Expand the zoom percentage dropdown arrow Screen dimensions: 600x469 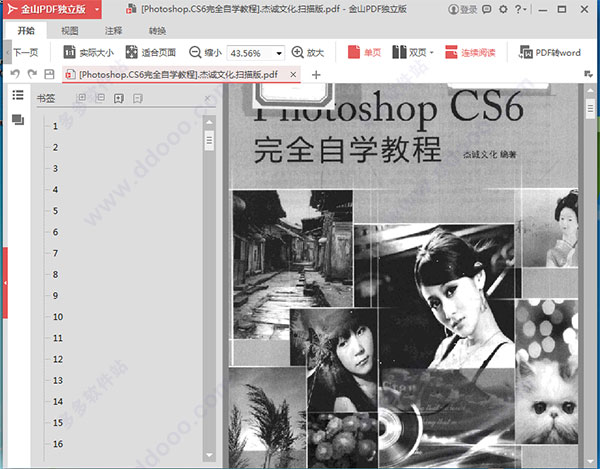tap(279, 53)
